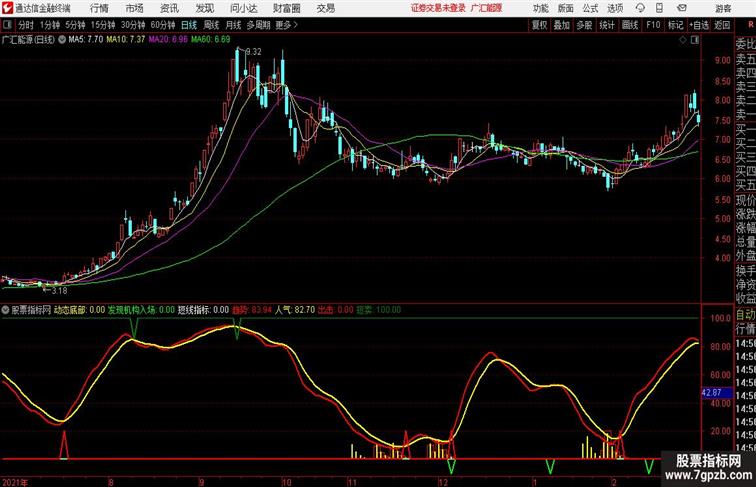This screenshot has width=756, height=487.
Task: Switch to the 1分钟 period tab
Action: pyautogui.click(x=50, y=25)
